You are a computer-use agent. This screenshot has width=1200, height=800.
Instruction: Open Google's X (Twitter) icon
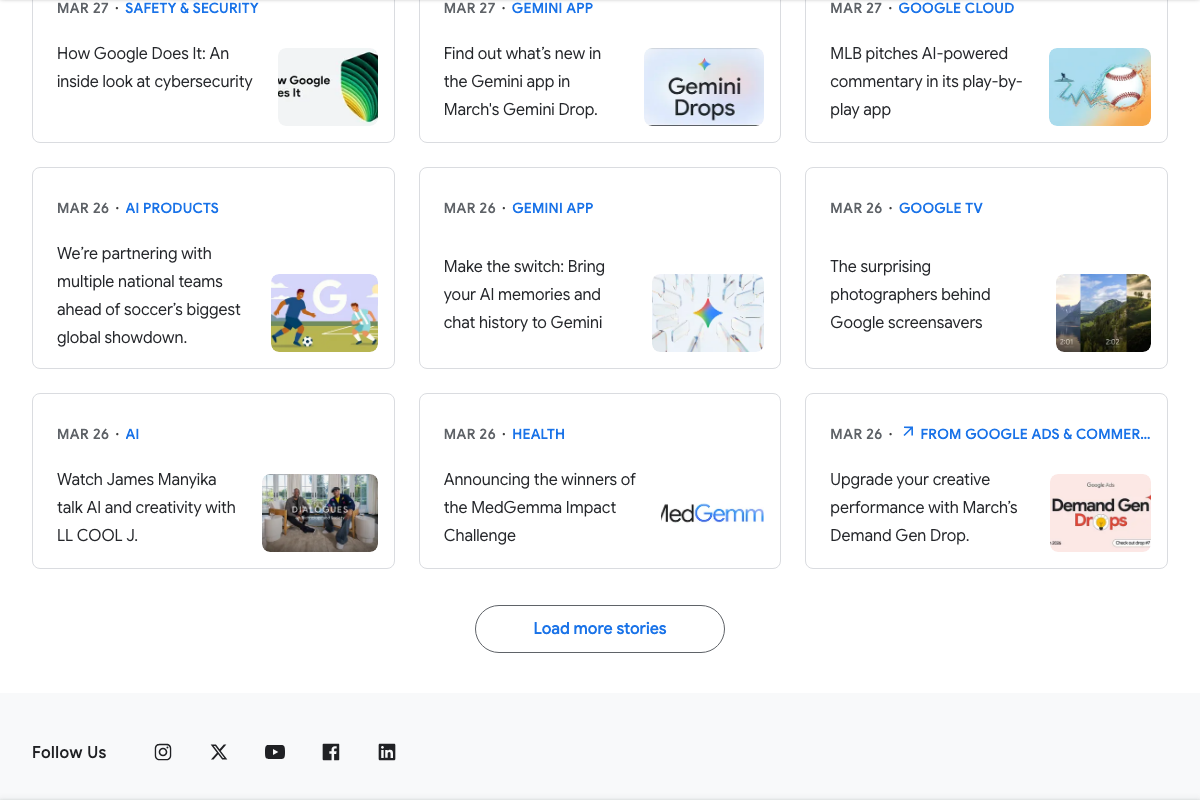[x=219, y=752]
